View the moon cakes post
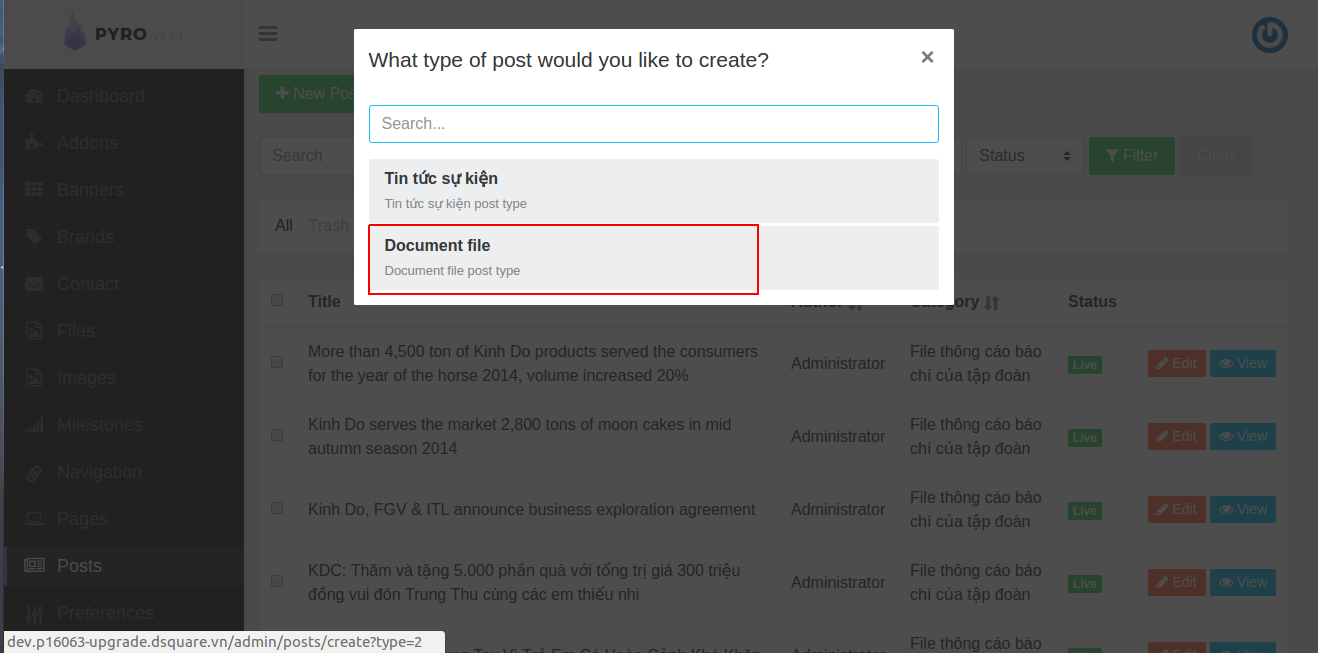The height and width of the screenshot is (653, 1318). [x=1242, y=437]
